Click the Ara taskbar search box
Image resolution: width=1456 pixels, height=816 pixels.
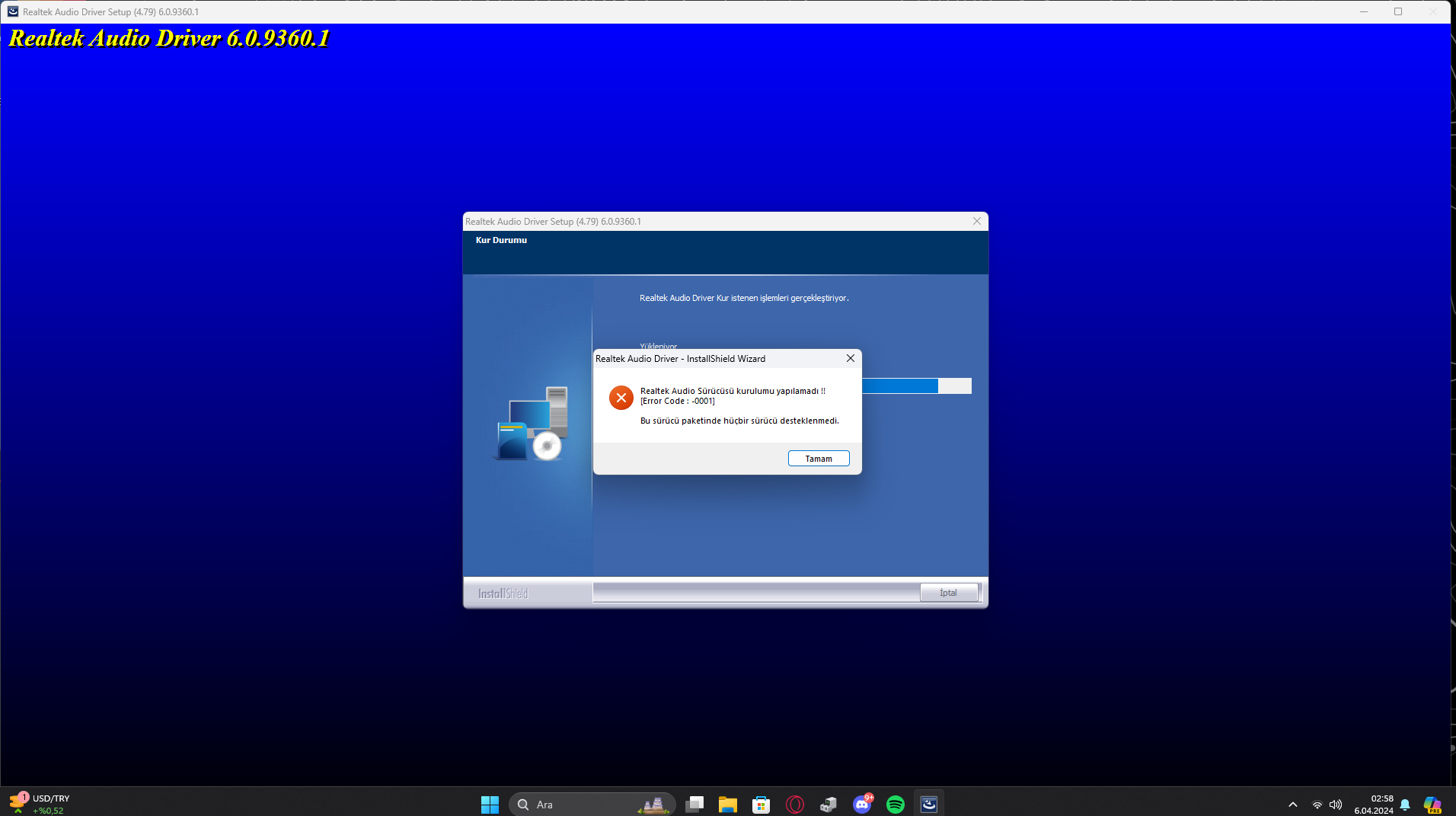coord(592,805)
